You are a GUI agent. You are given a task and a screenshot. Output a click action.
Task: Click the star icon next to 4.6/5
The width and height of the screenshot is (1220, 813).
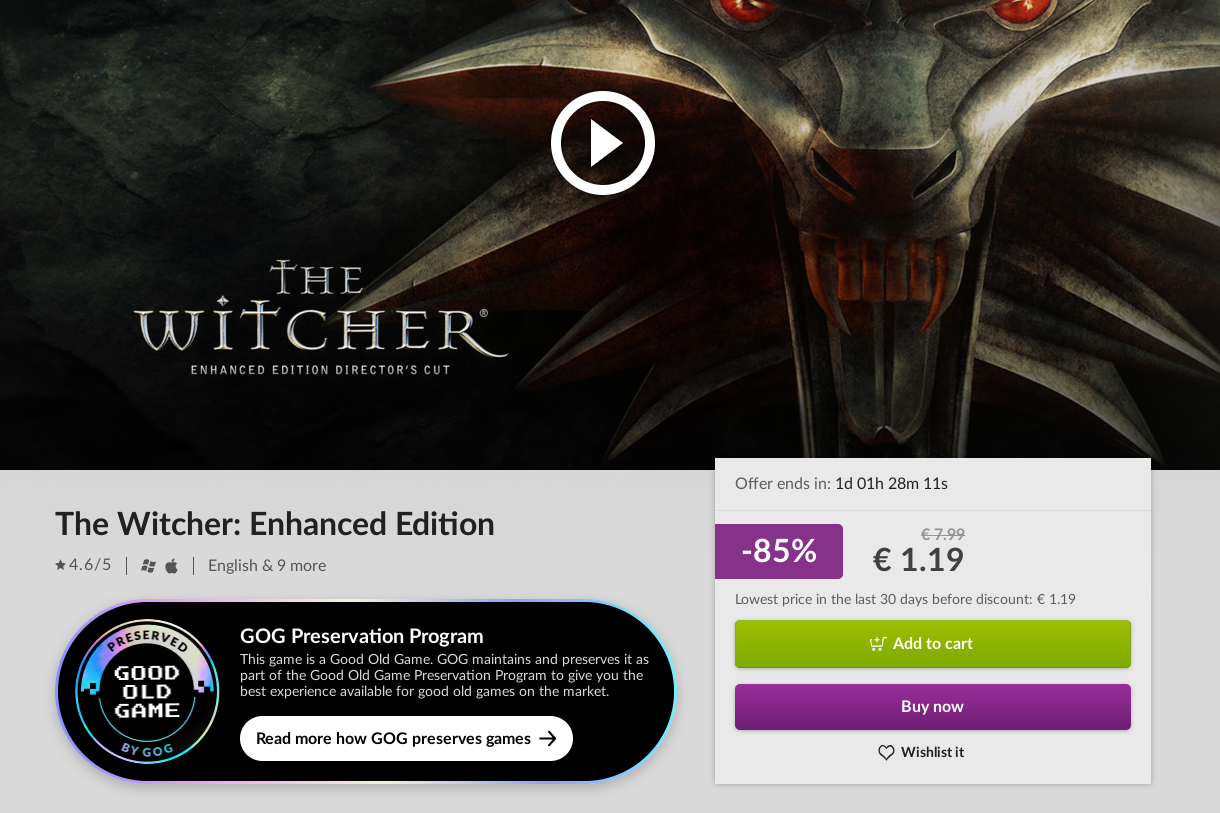(60, 565)
